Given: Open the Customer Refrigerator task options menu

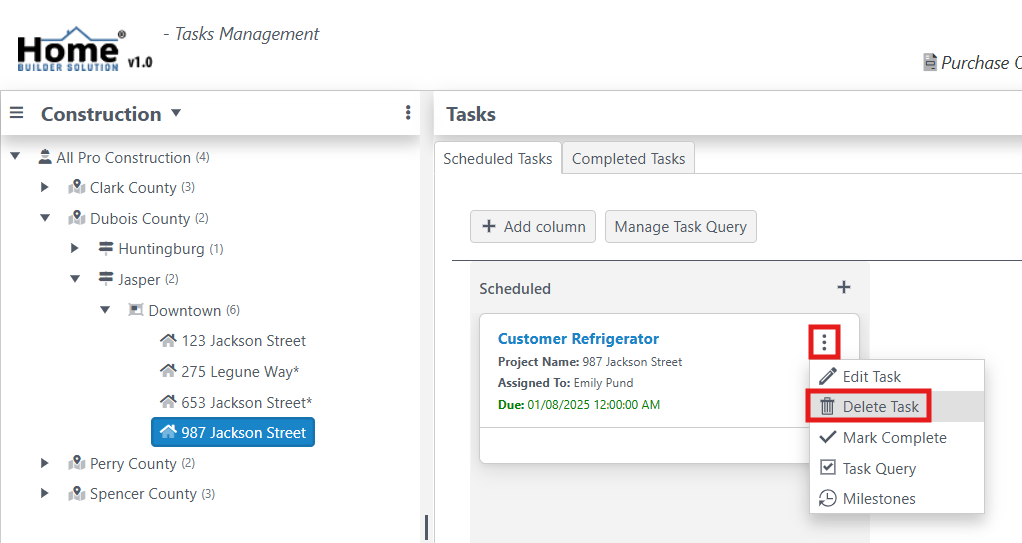Looking at the screenshot, I should 824,343.
